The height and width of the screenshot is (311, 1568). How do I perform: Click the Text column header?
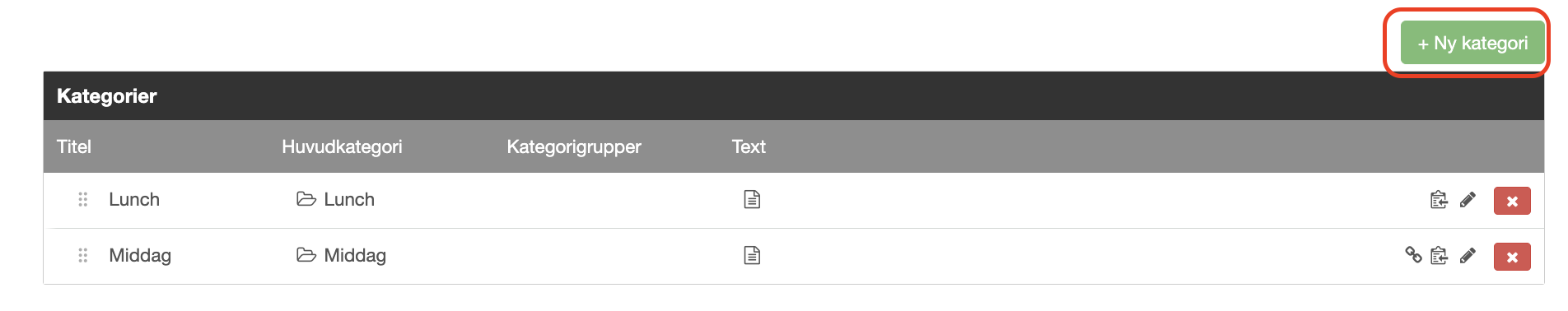tap(749, 146)
